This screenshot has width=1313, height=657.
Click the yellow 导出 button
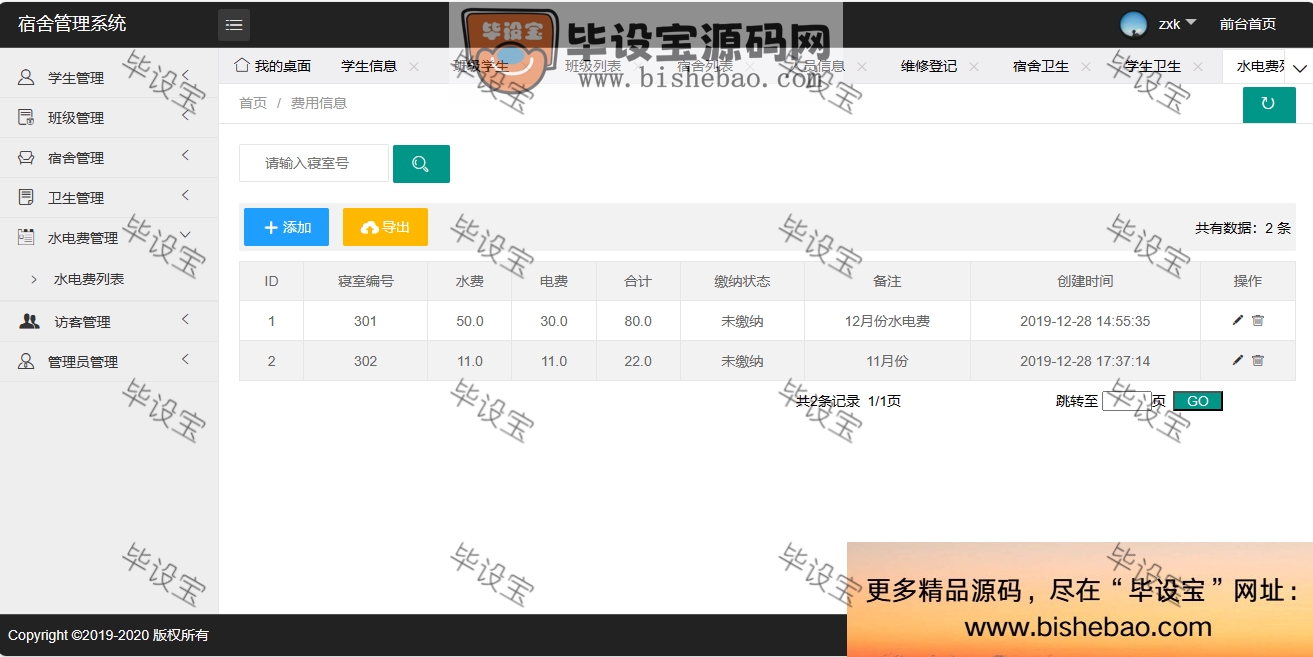385,227
